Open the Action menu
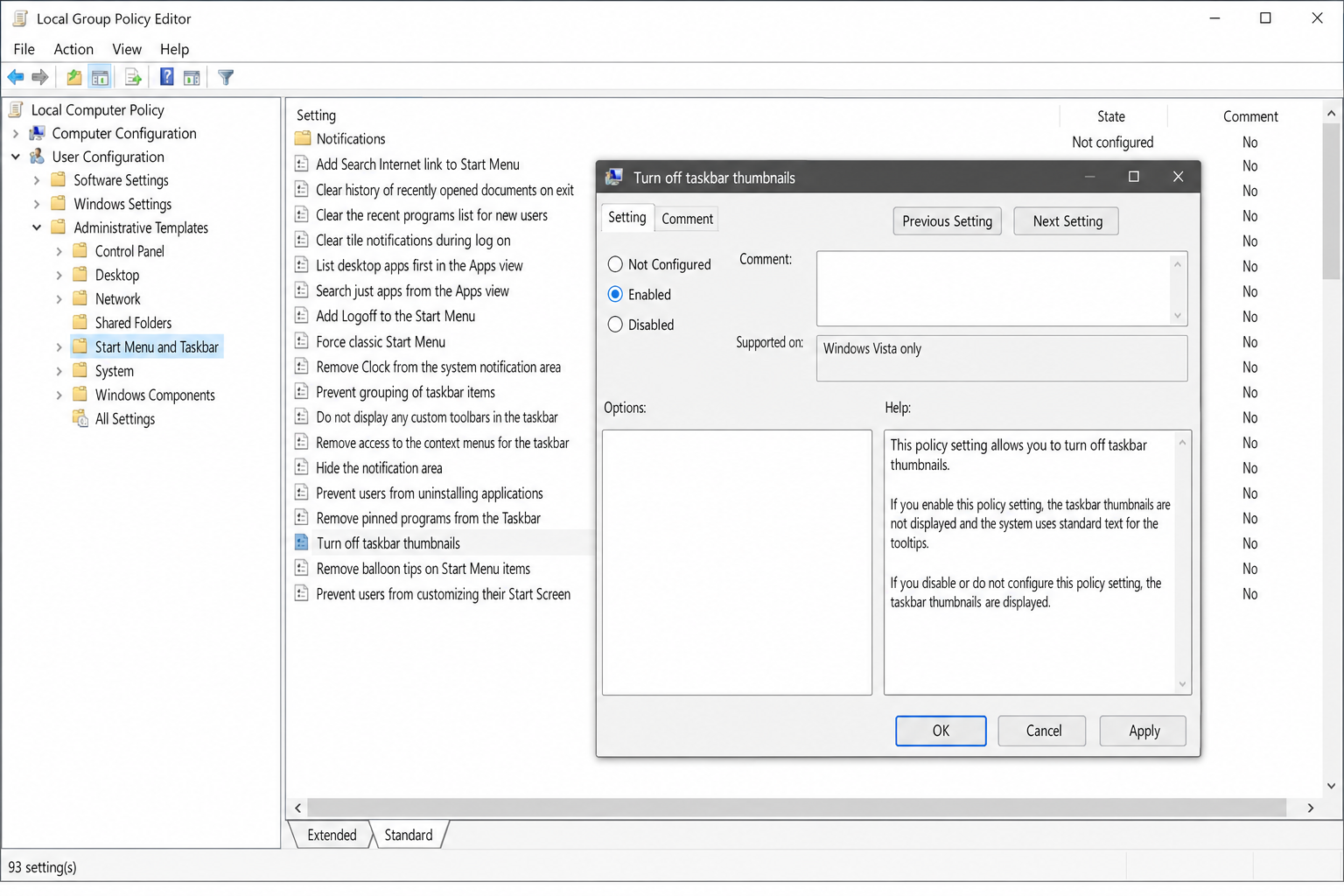 point(73,49)
